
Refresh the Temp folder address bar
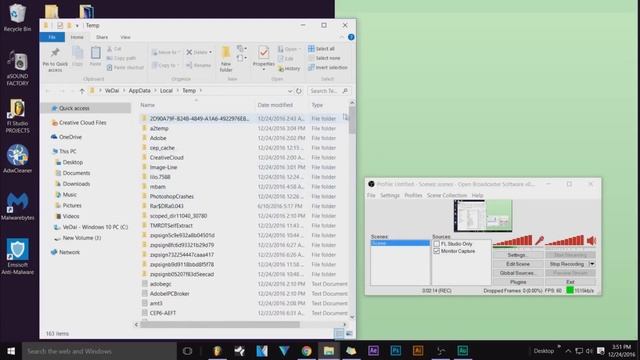pos(299,91)
